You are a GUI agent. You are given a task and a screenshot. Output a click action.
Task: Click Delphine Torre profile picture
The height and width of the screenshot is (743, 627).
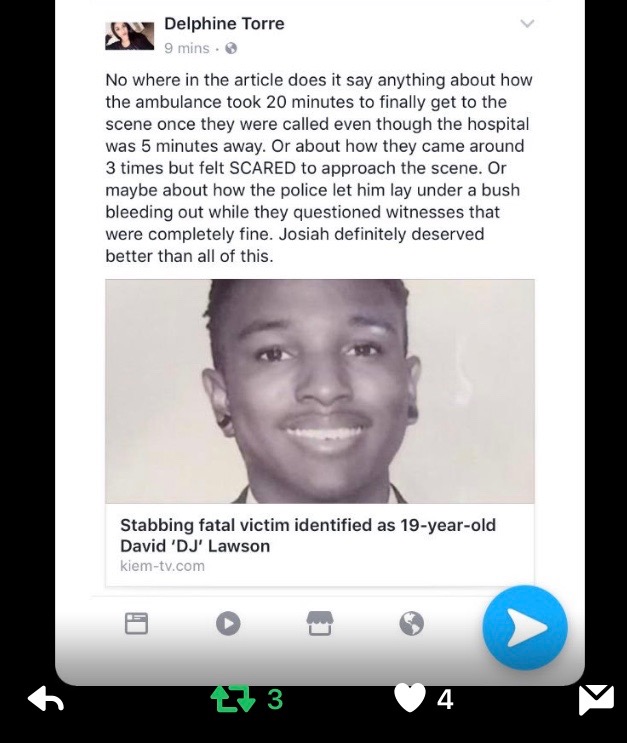tap(130, 36)
